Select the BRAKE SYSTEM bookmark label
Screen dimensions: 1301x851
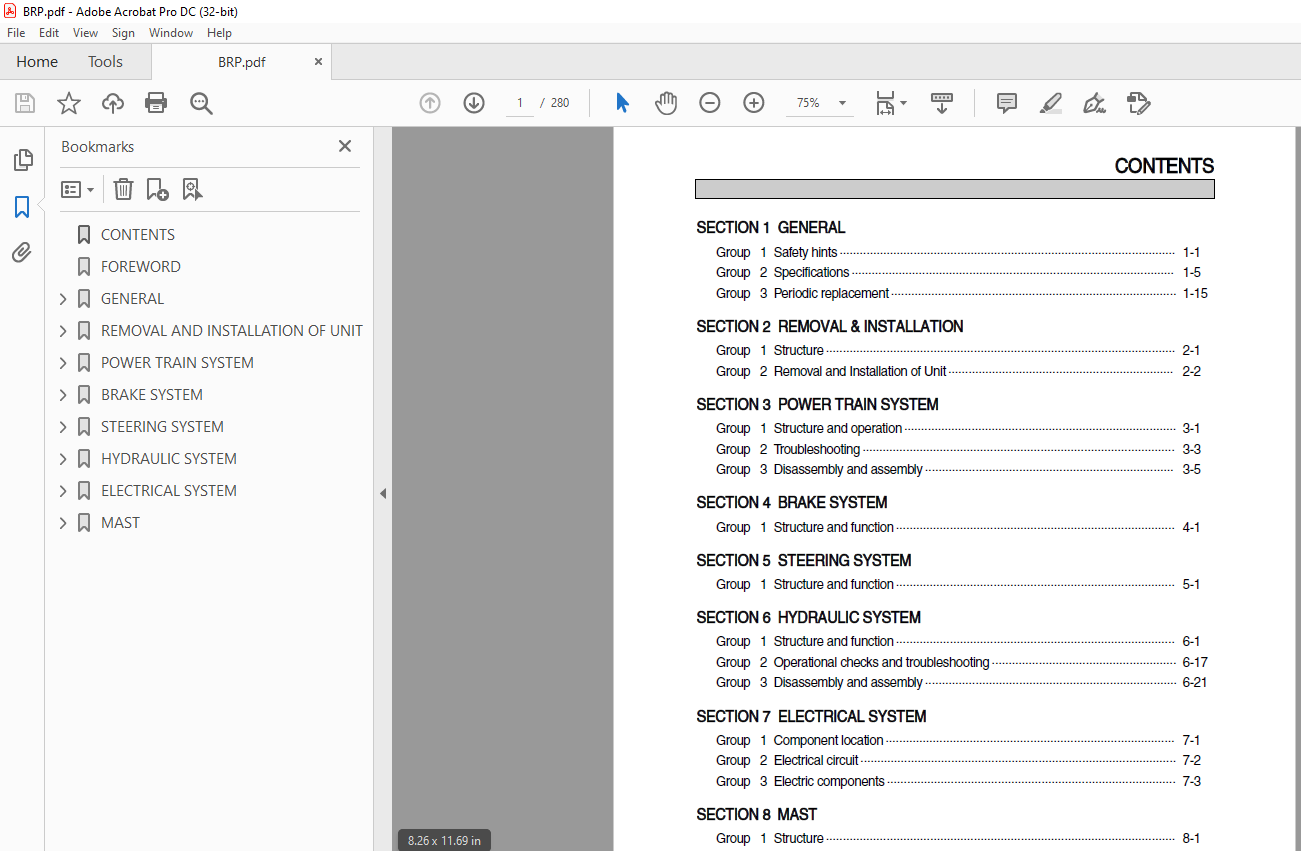(152, 395)
